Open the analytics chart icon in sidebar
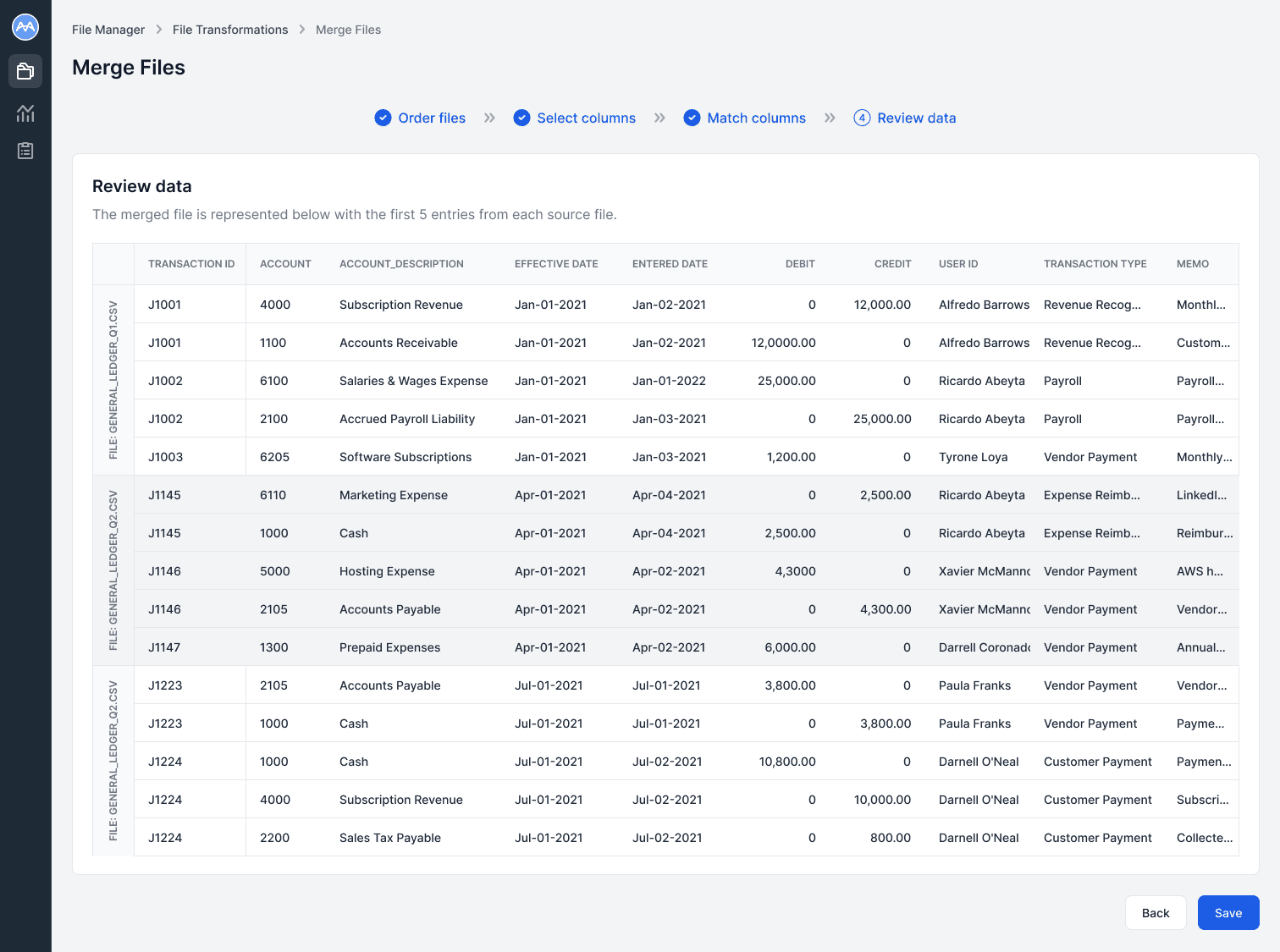Screen dimensions: 1280x952 pos(25,113)
